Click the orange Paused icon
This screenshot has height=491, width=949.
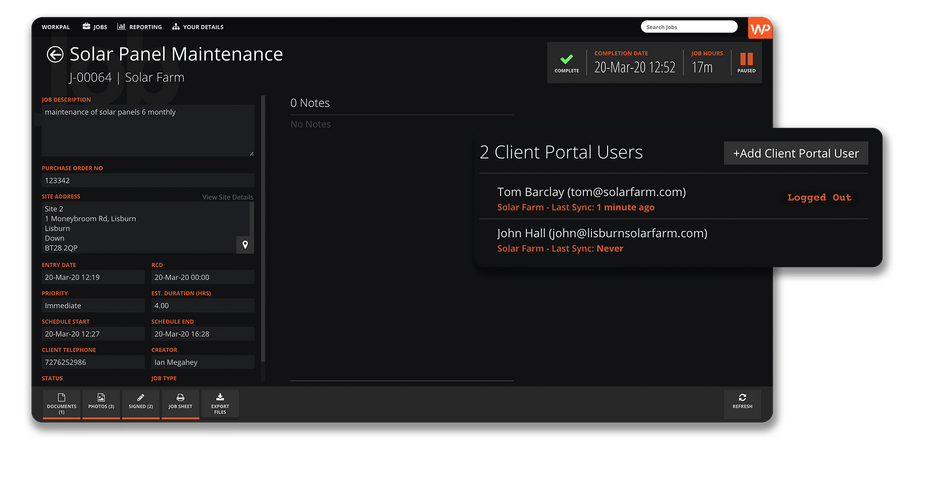tap(746, 59)
